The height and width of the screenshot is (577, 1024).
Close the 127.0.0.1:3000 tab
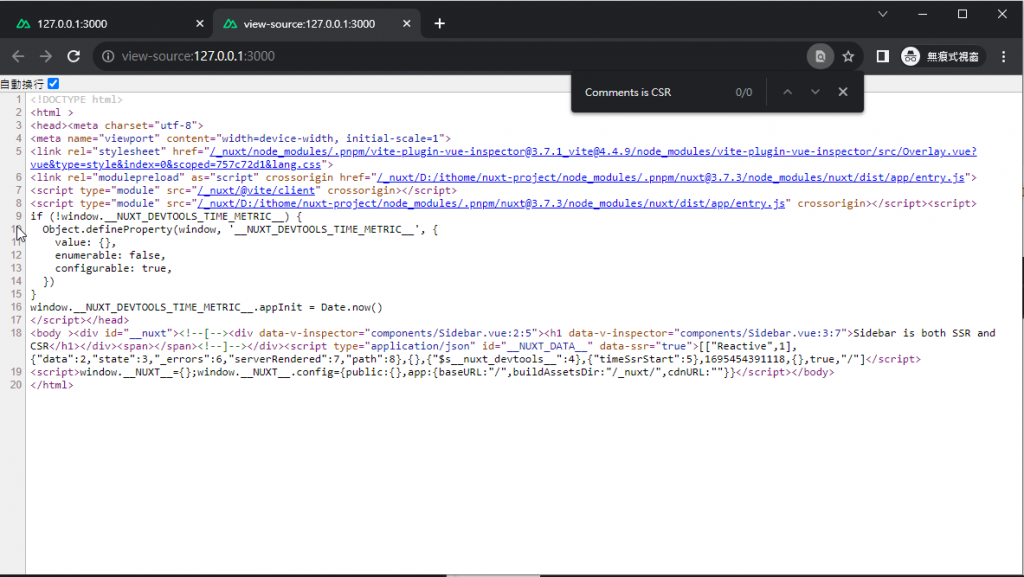(200, 23)
